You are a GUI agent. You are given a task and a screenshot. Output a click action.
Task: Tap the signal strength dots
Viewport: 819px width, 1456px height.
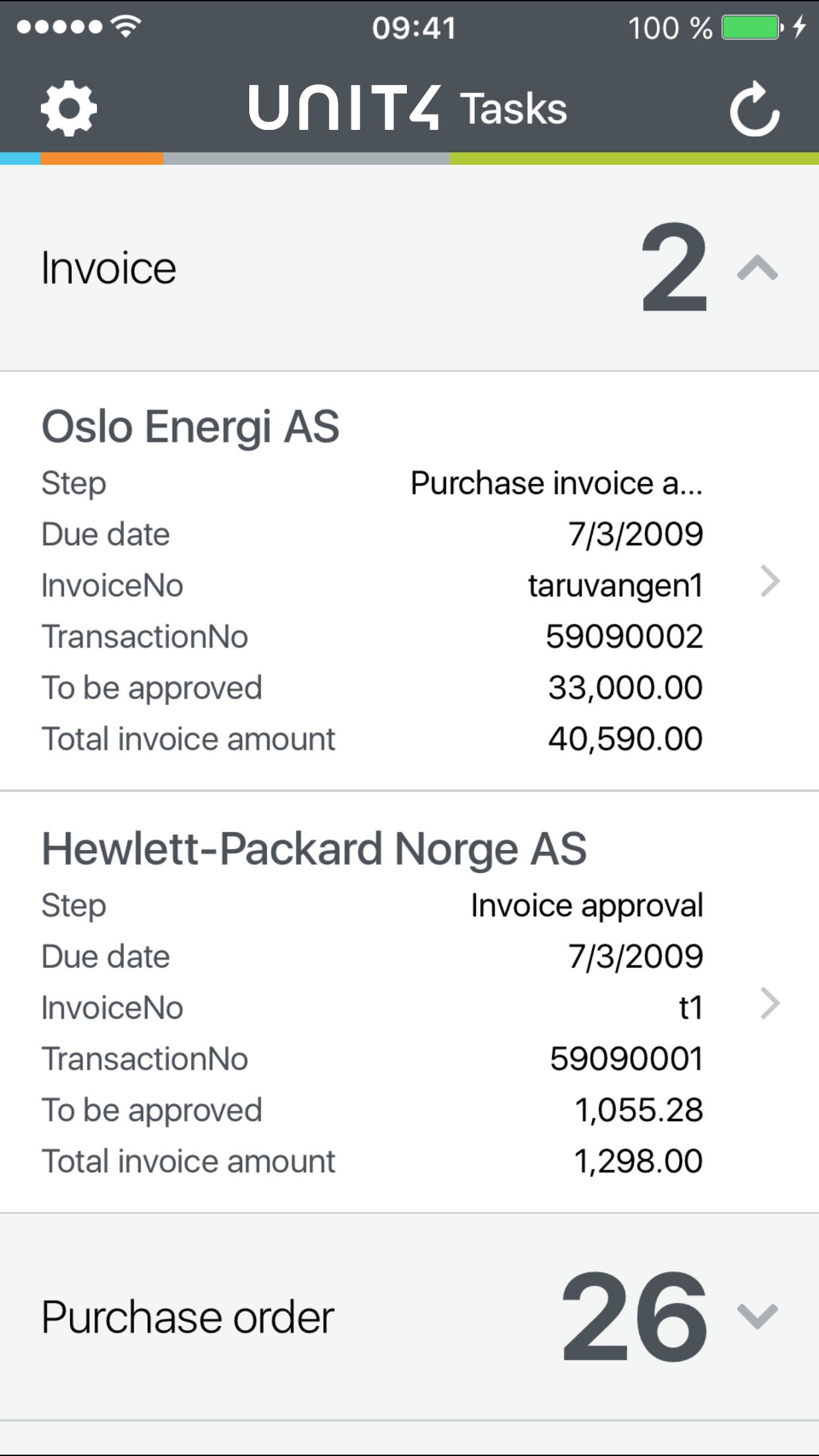pyautogui.click(x=59, y=27)
